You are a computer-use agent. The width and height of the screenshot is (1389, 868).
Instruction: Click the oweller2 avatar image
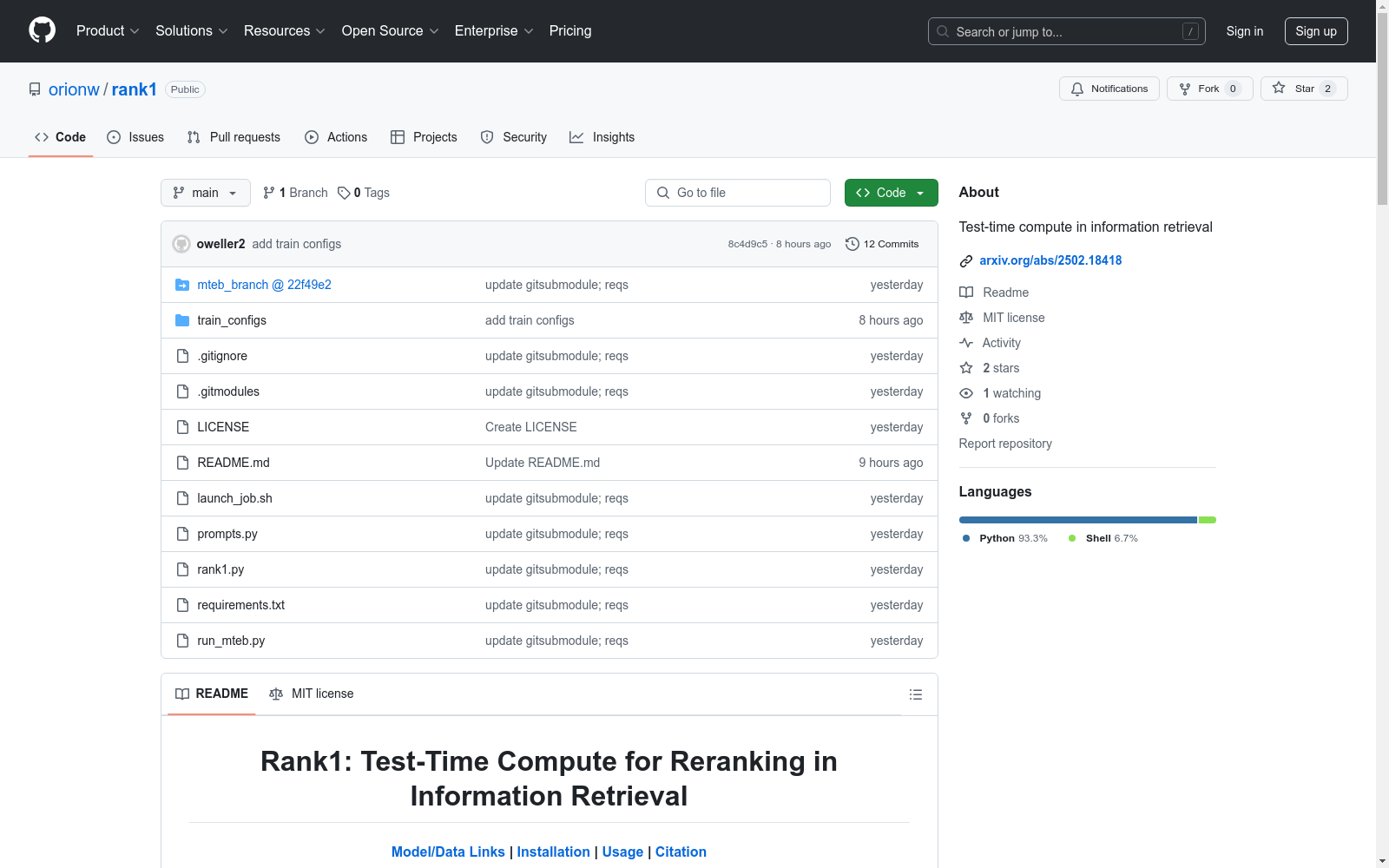(181, 244)
